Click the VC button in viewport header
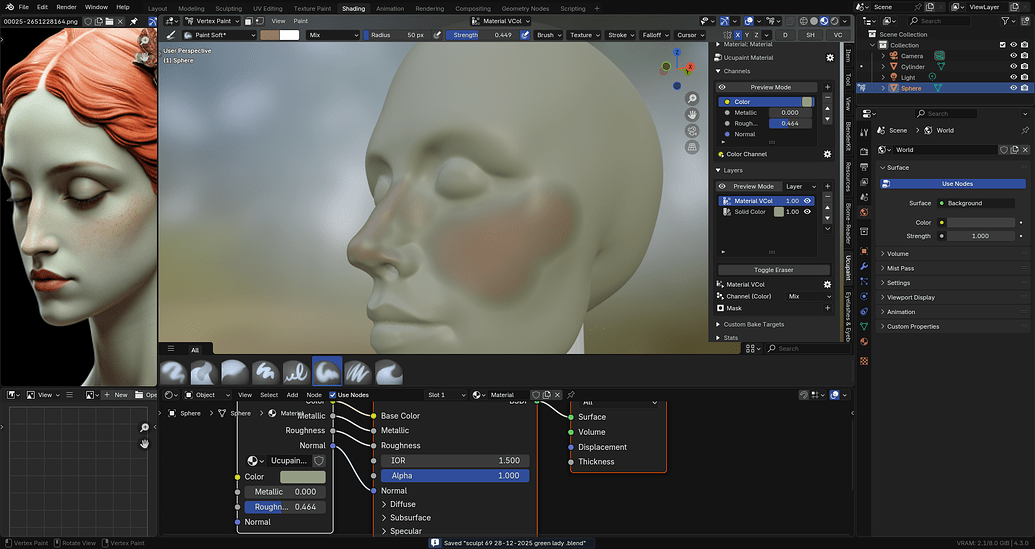Viewport: 1035px width, 549px height. click(x=838, y=35)
